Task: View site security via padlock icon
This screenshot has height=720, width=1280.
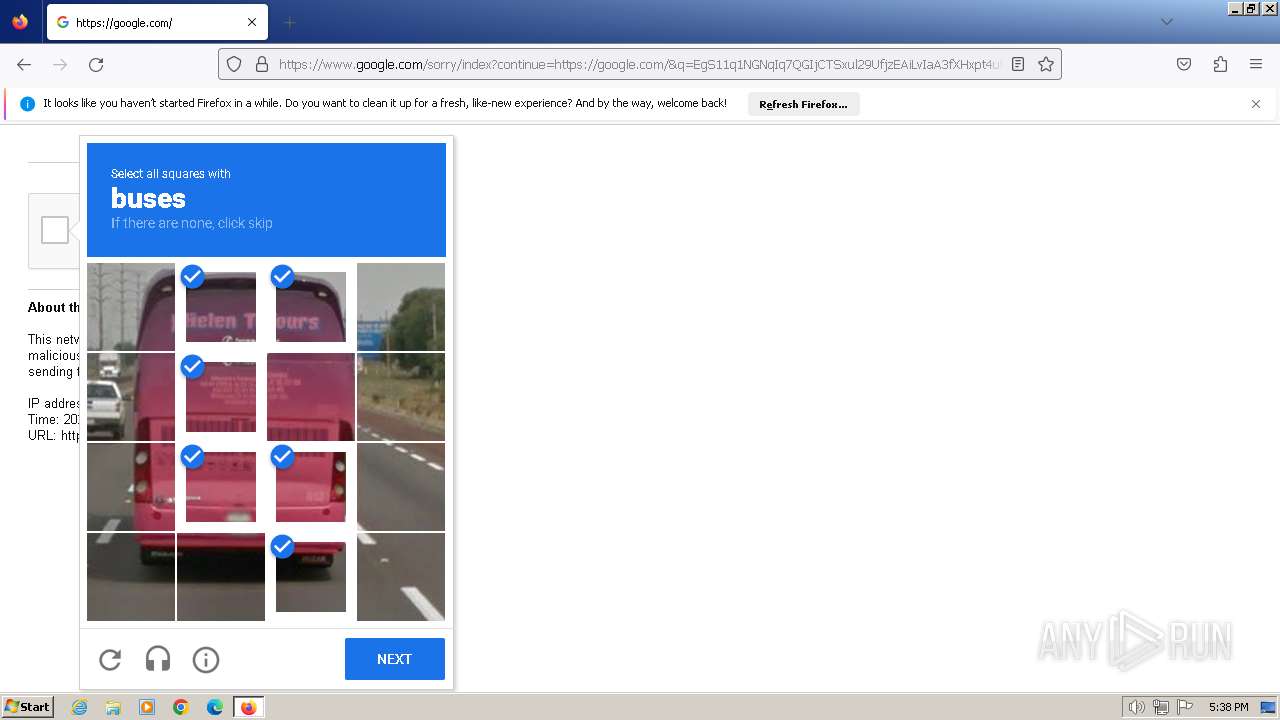Action: [x=262, y=64]
